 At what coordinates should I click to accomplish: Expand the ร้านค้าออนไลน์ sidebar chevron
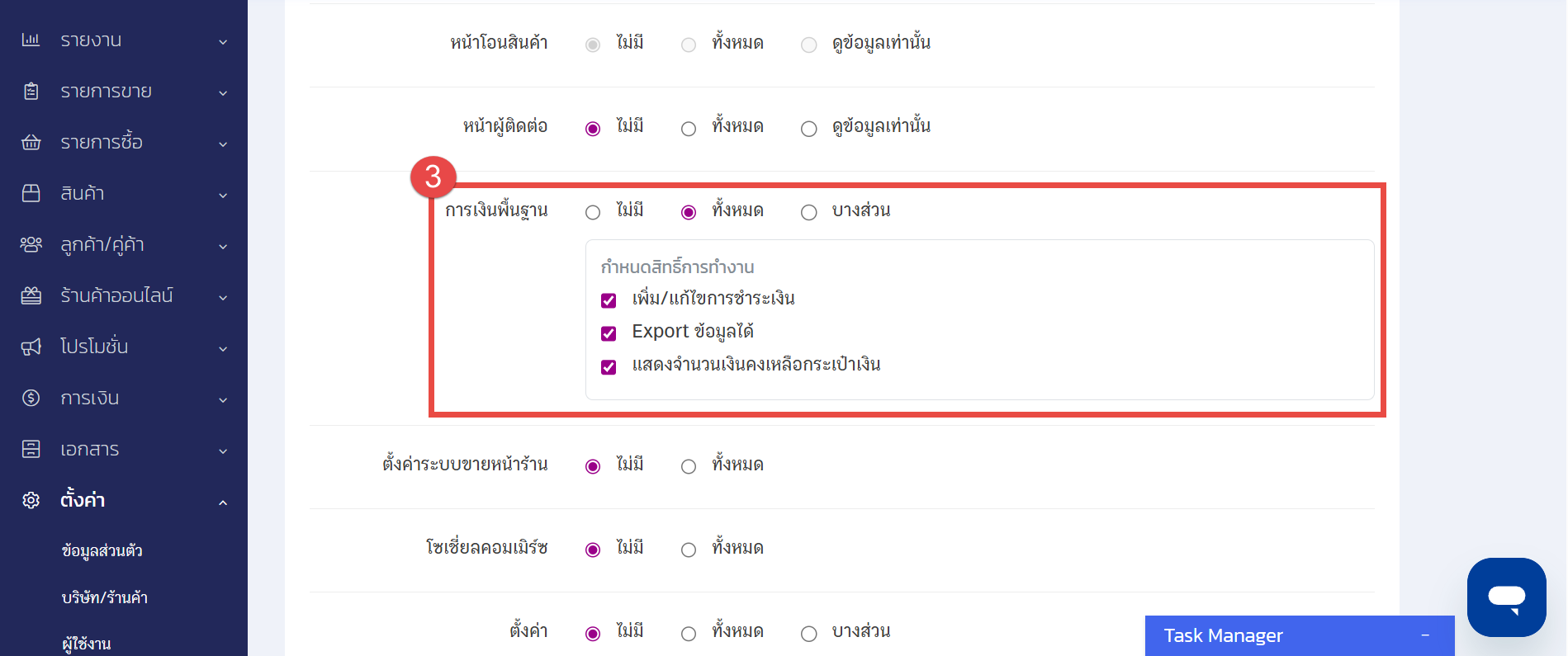point(223,297)
